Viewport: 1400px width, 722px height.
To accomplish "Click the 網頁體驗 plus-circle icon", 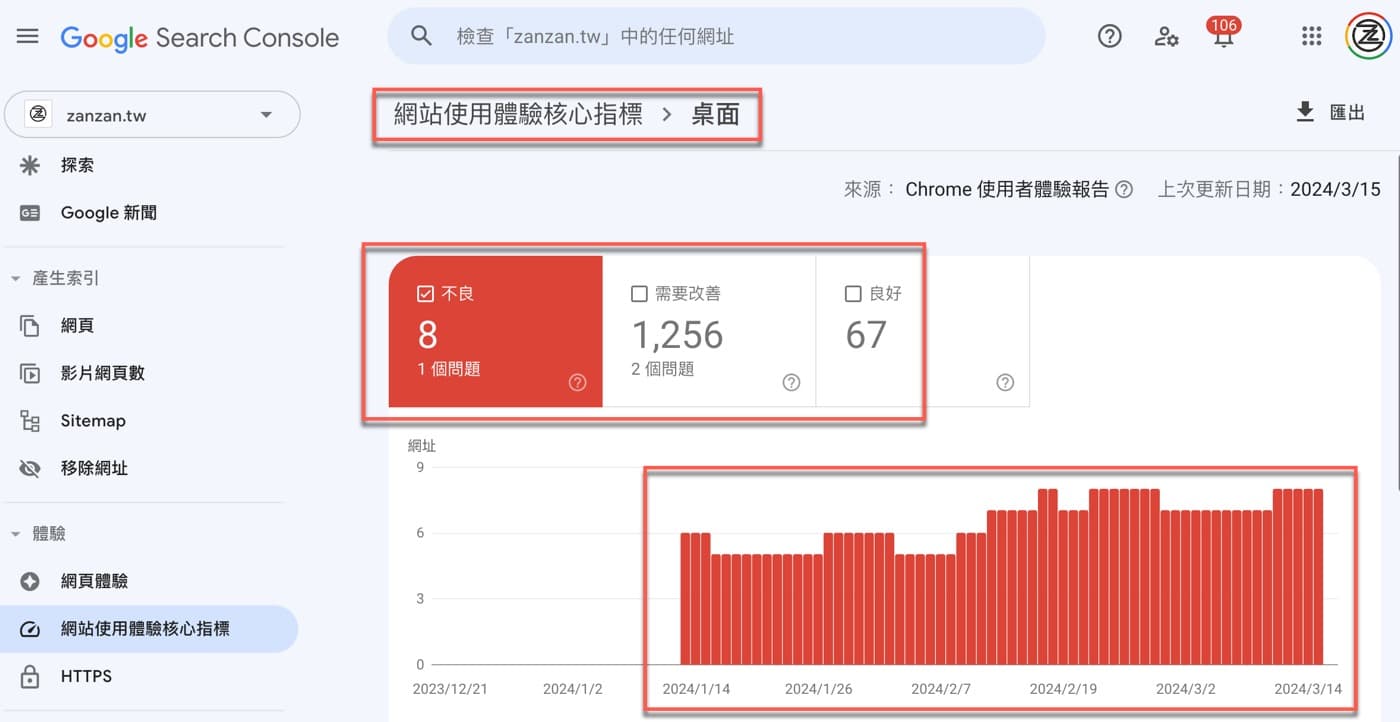I will point(30,581).
